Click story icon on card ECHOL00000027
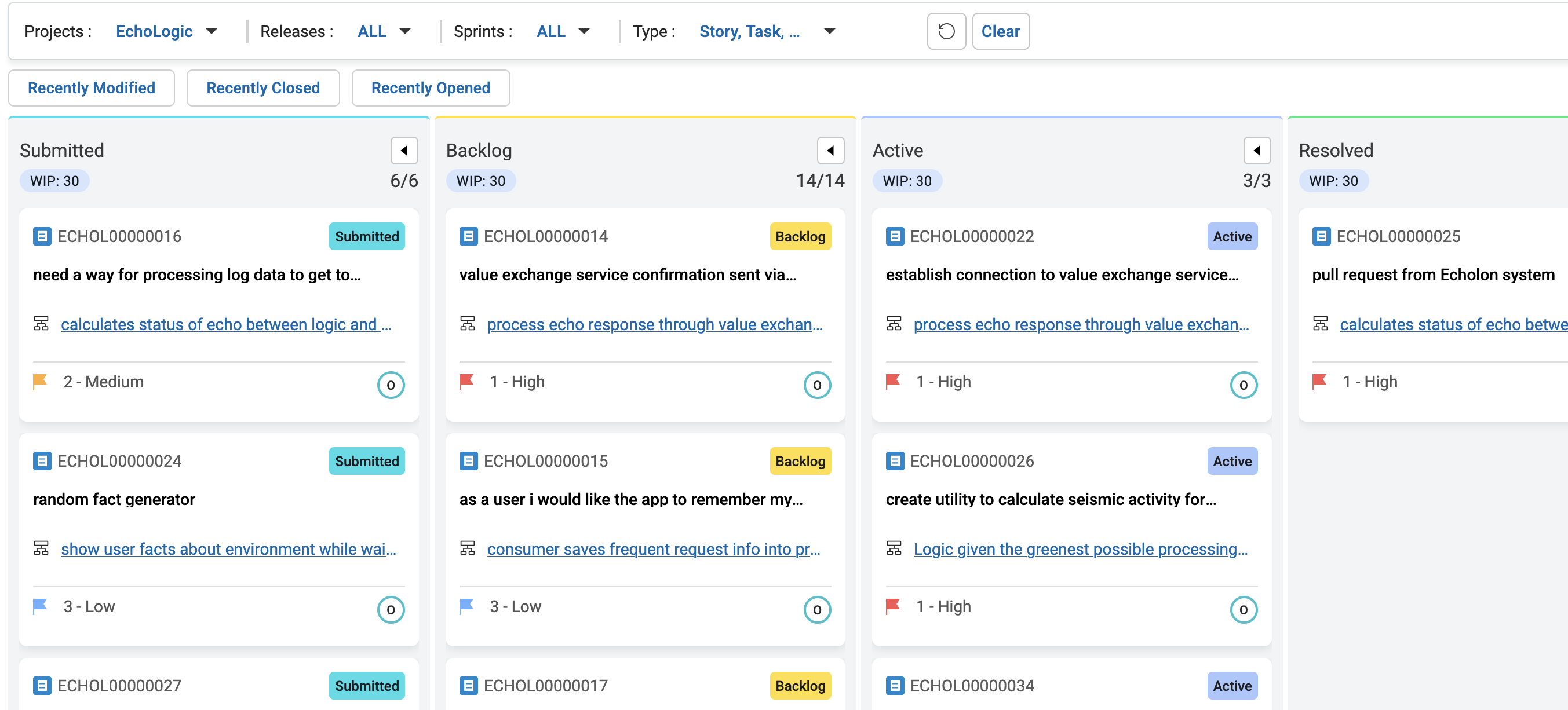 (x=42, y=685)
